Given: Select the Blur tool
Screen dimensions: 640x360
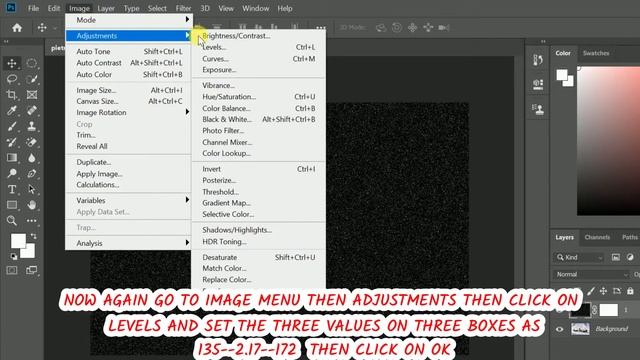Looking at the screenshot, I should click(32, 158).
